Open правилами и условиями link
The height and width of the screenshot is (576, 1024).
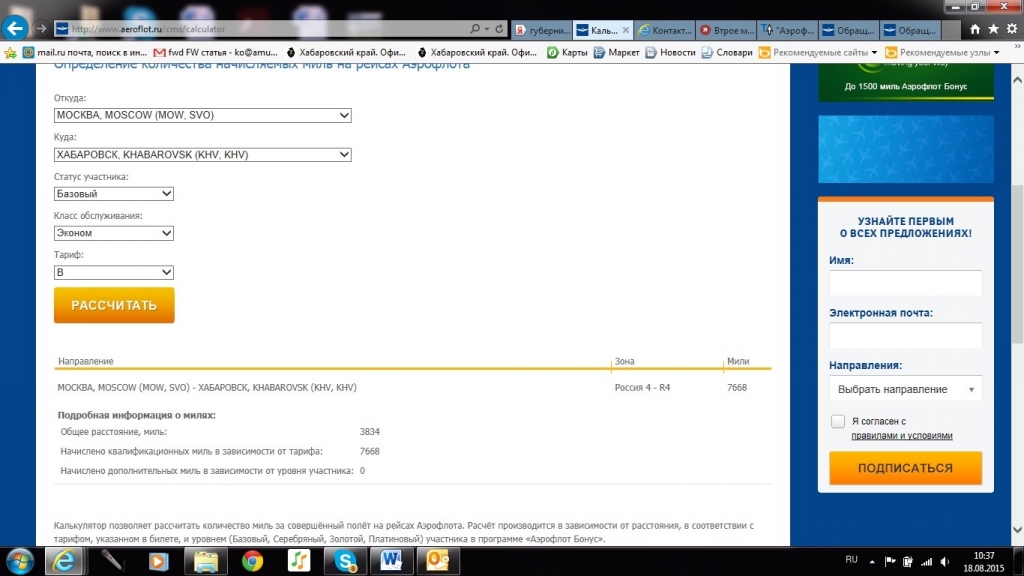902,436
